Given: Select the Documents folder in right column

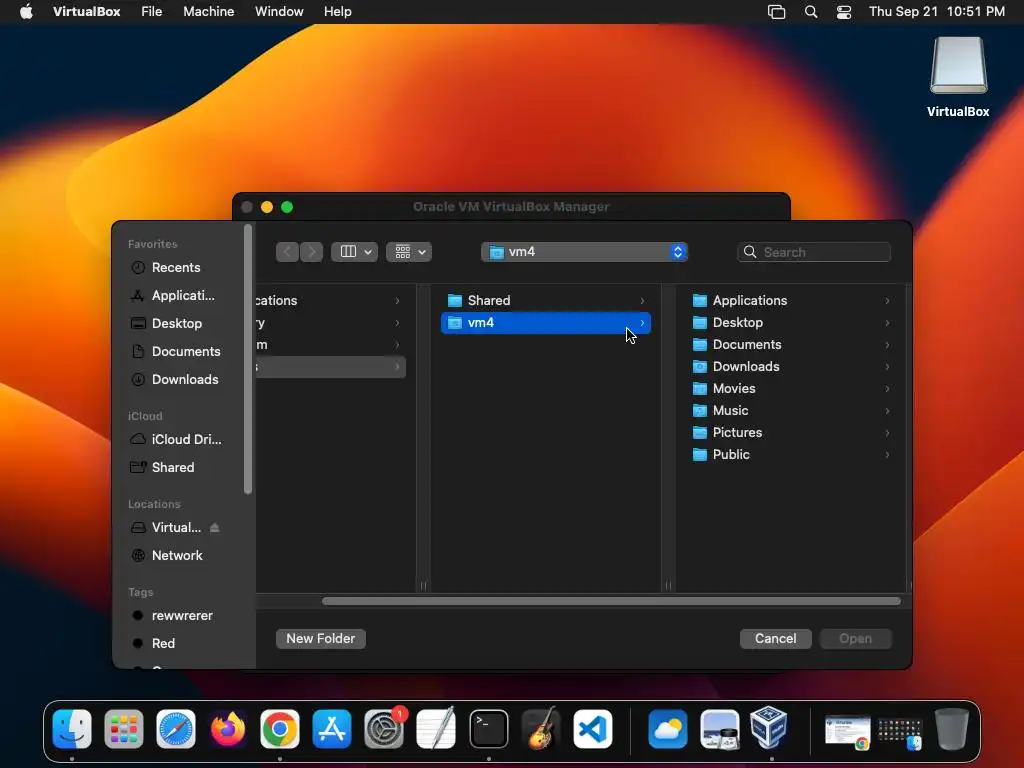Looking at the screenshot, I should point(790,345).
